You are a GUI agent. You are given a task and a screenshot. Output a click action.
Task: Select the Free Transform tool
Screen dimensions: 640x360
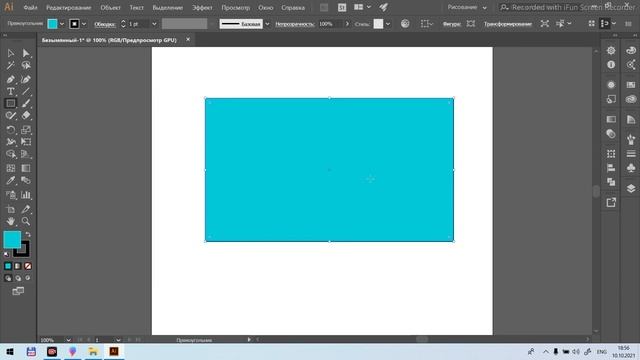pyautogui.click(x=26, y=142)
